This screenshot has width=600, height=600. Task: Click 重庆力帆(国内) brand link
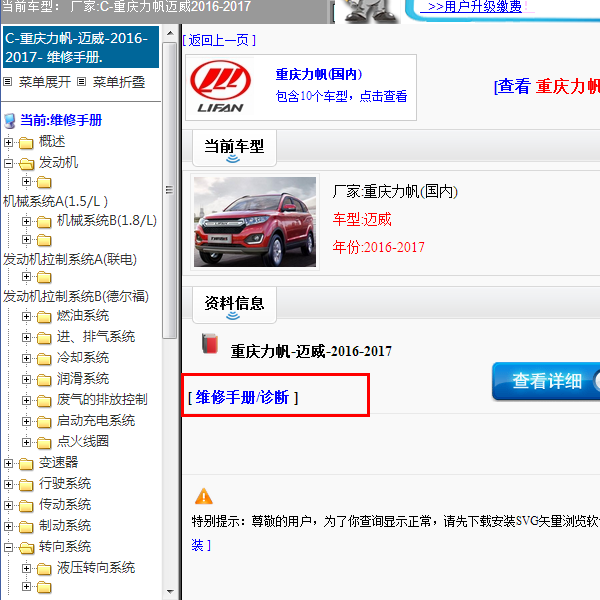[x=319, y=74]
